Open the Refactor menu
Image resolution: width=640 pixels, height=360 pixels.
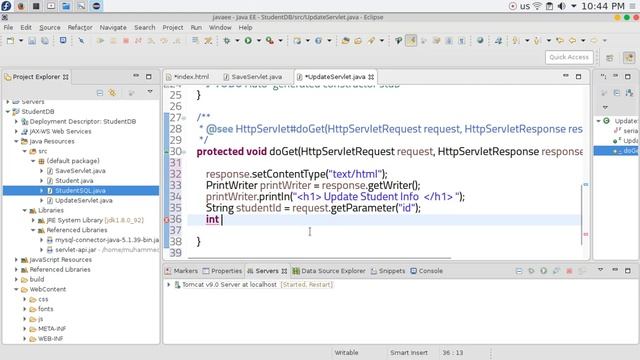click(80, 27)
